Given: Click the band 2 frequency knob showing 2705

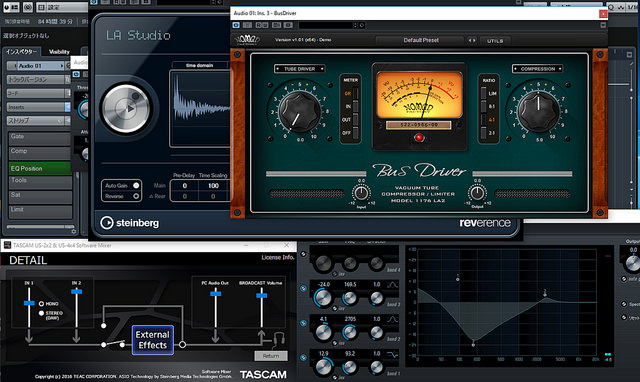Looking at the screenshot, I should tap(350, 333).
